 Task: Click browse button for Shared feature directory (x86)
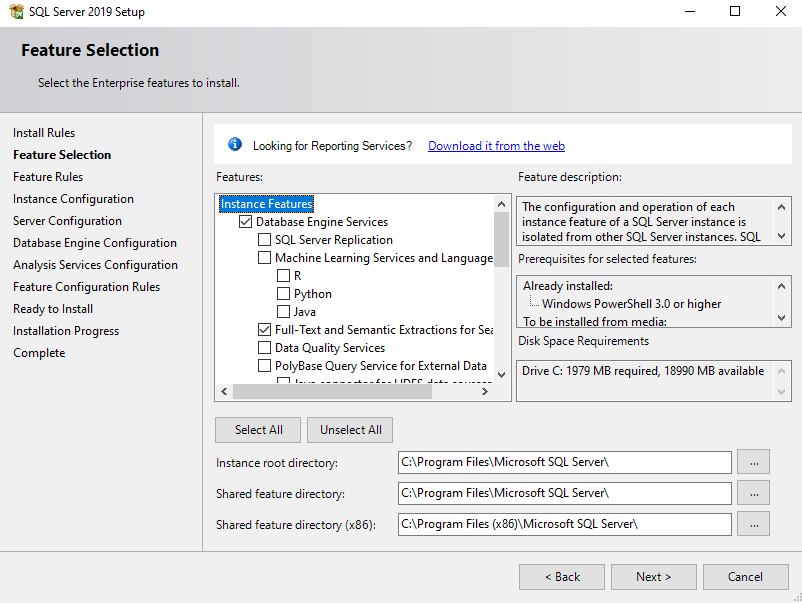pos(753,524)
